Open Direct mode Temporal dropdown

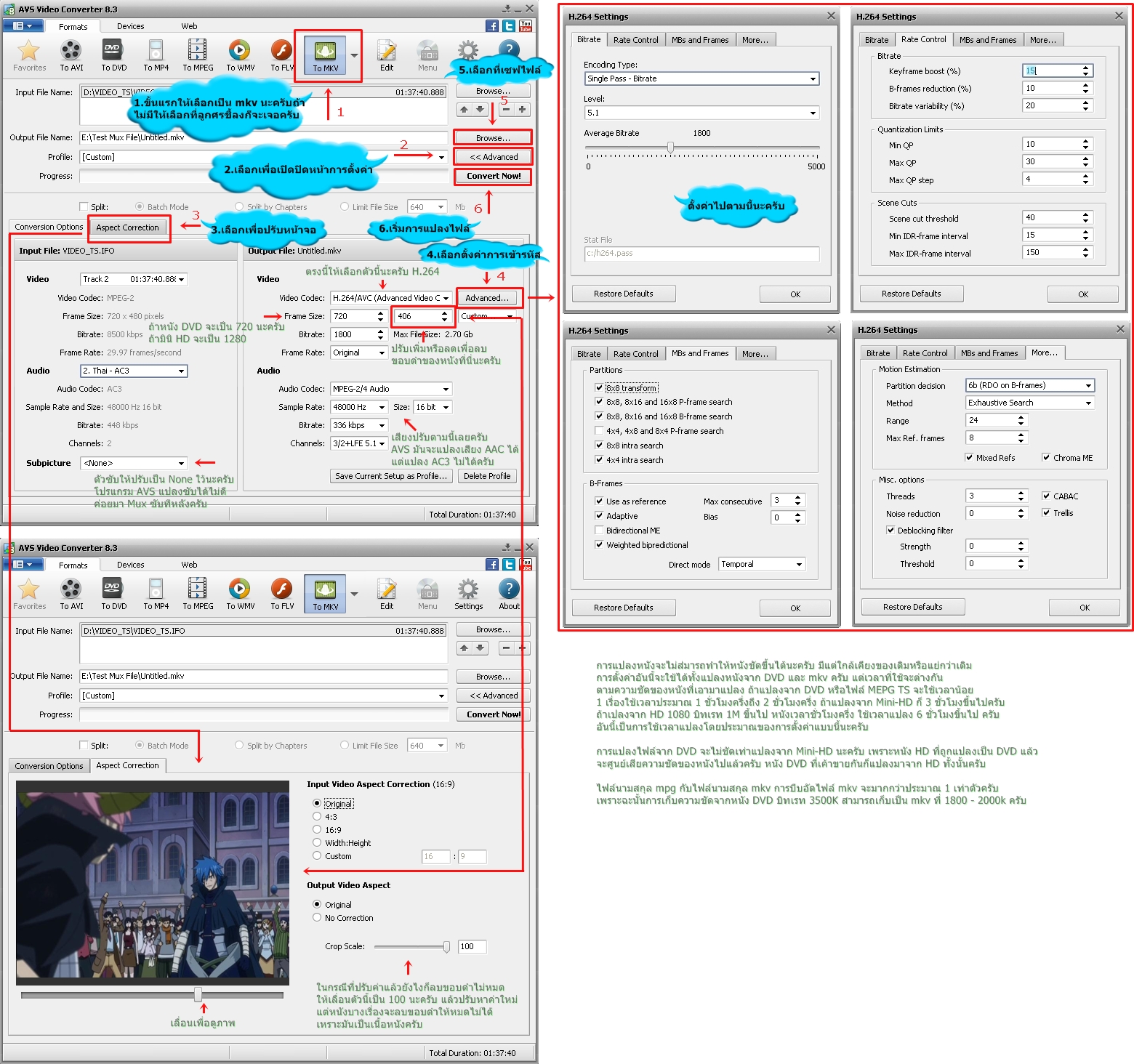point(762,564)
